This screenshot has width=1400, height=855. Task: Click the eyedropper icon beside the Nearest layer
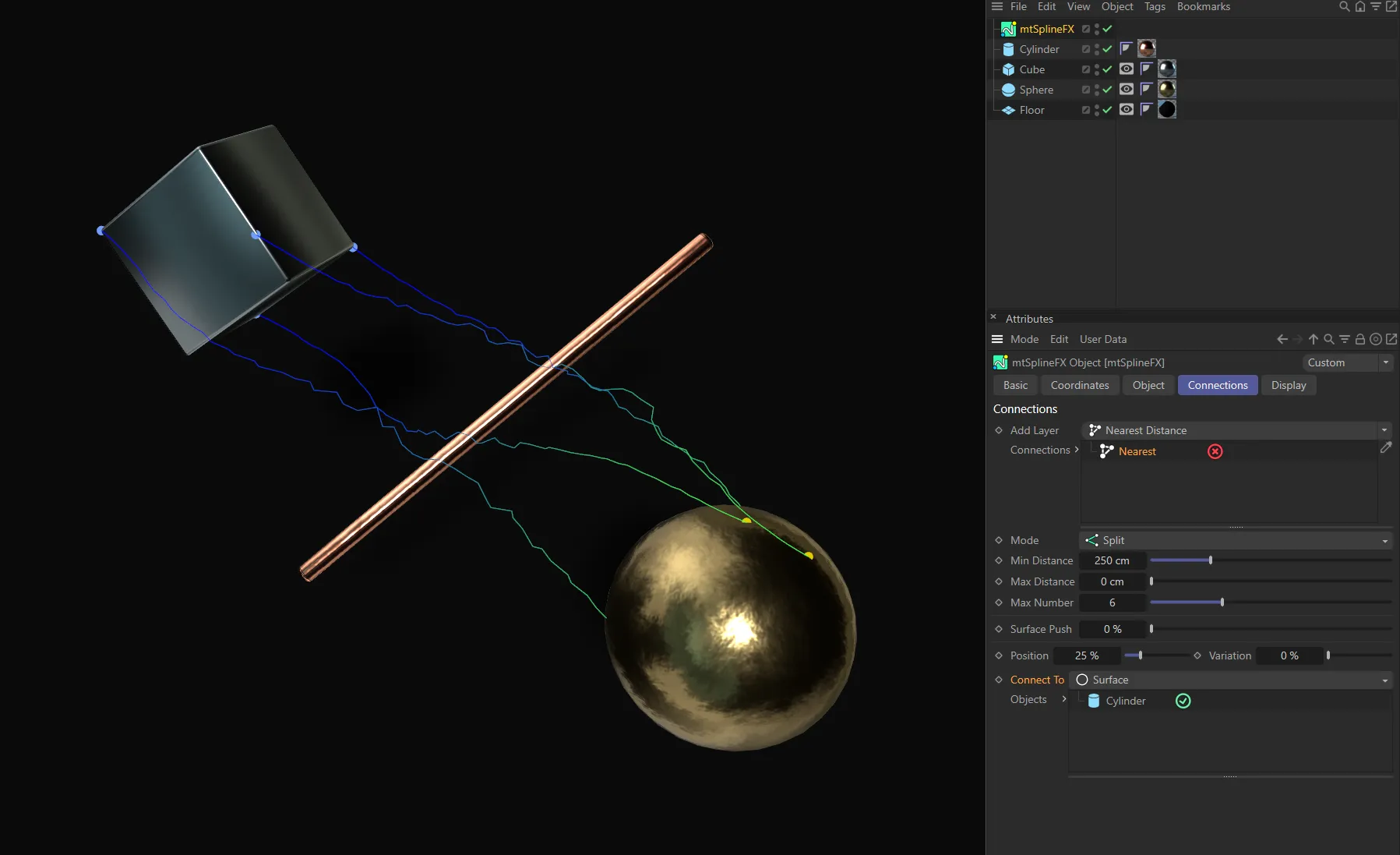(x=1386, y=448)
